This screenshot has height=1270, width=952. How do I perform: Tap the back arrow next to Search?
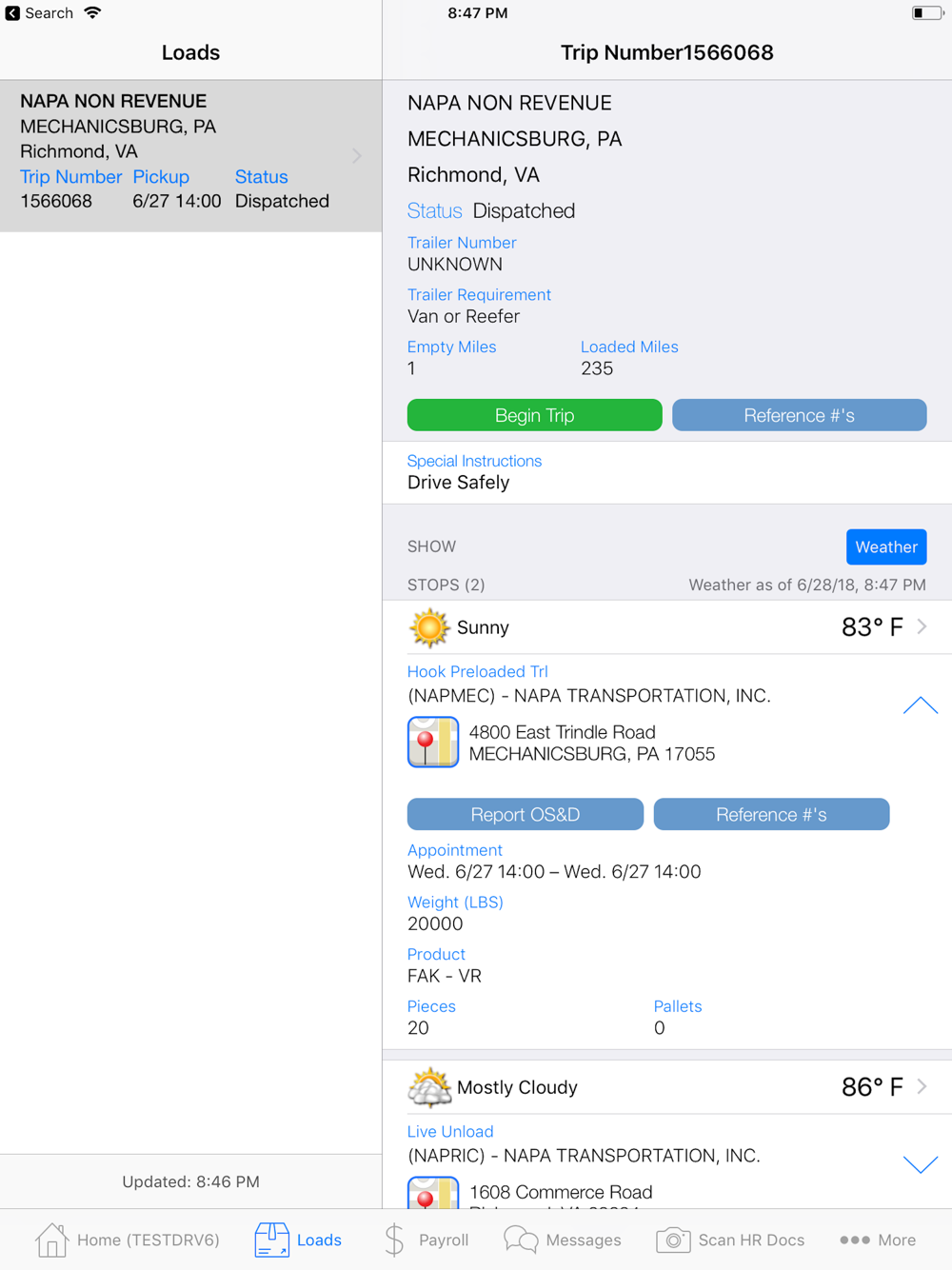pos(12,13)
